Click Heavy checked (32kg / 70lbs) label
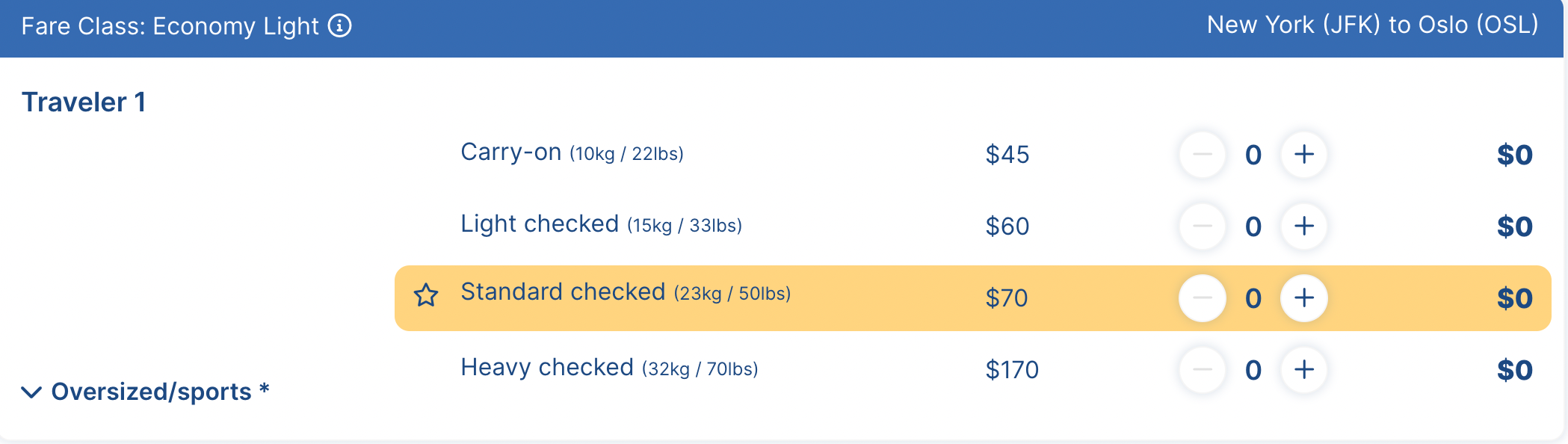Viewport: 1568px width, 444px height. 609,368
